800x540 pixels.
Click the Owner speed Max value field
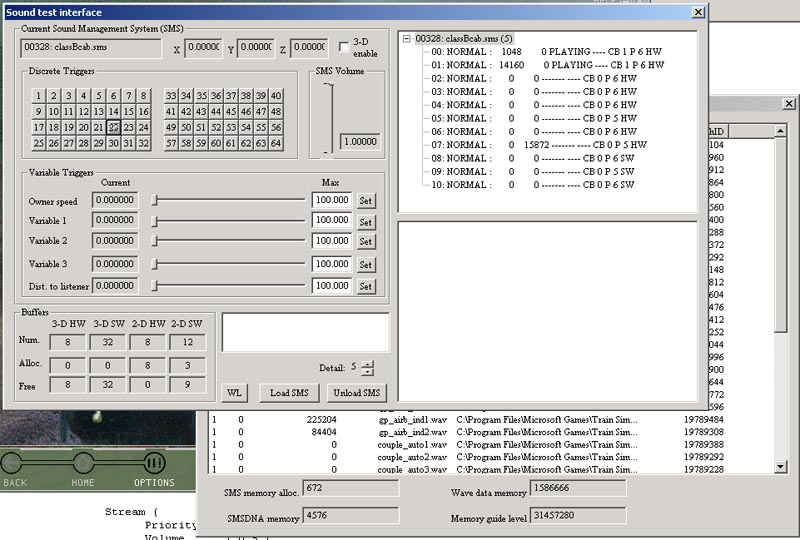332,200
